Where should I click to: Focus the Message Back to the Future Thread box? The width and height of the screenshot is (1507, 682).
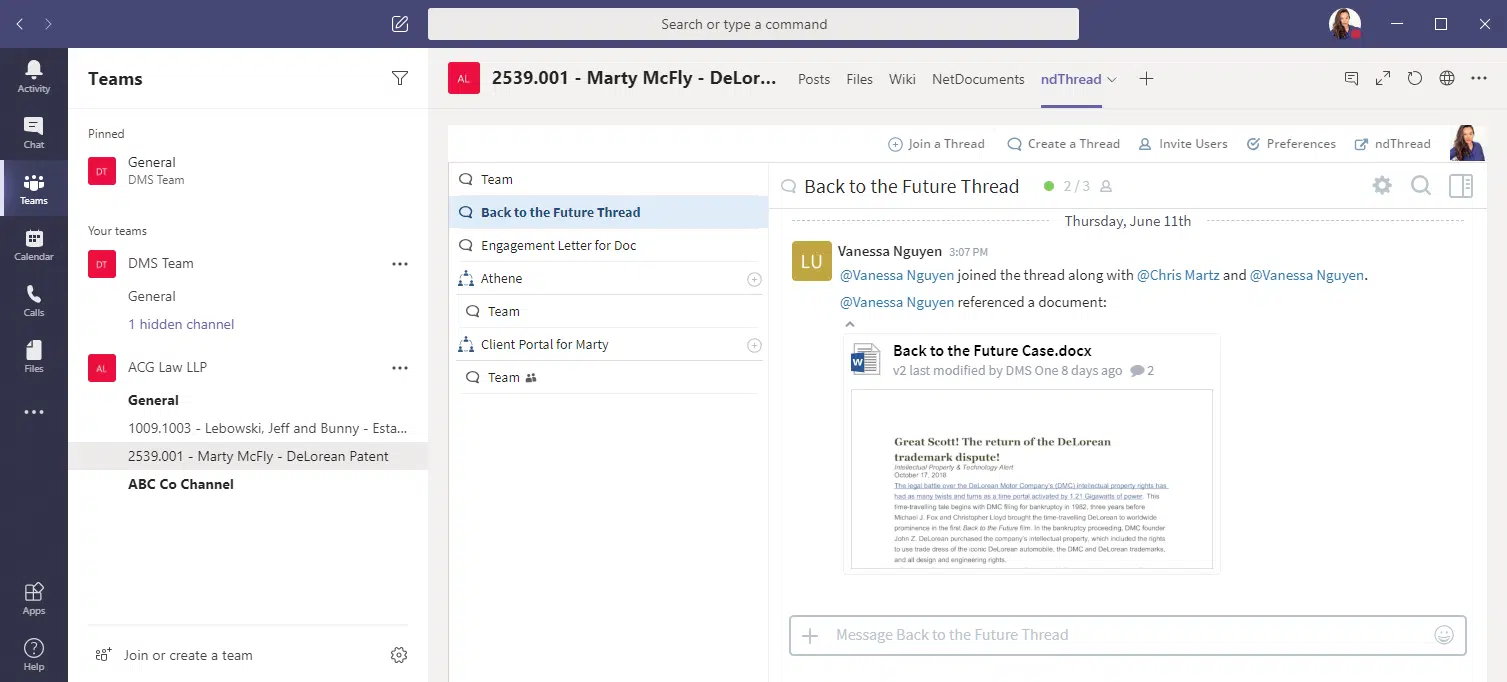pyautogui.click(x=1128, y=635)
